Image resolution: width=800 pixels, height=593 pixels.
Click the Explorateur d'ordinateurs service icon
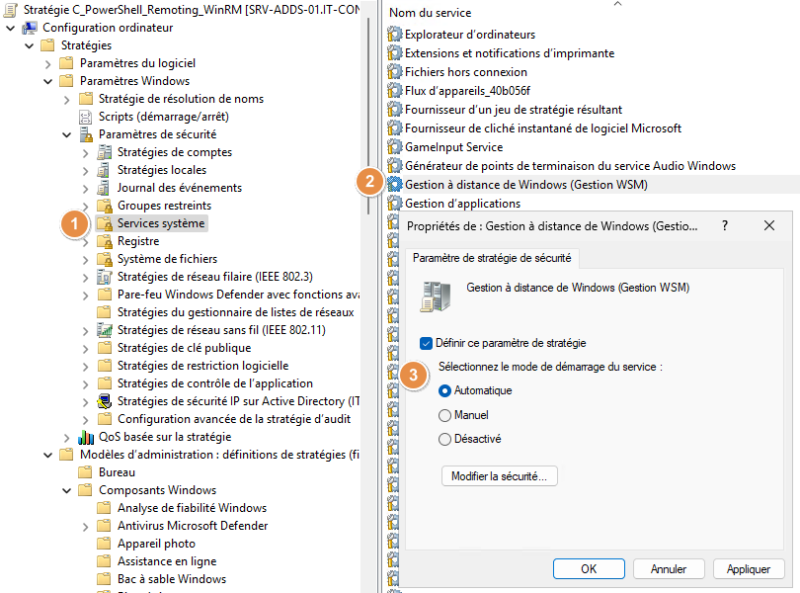point(394,34)
